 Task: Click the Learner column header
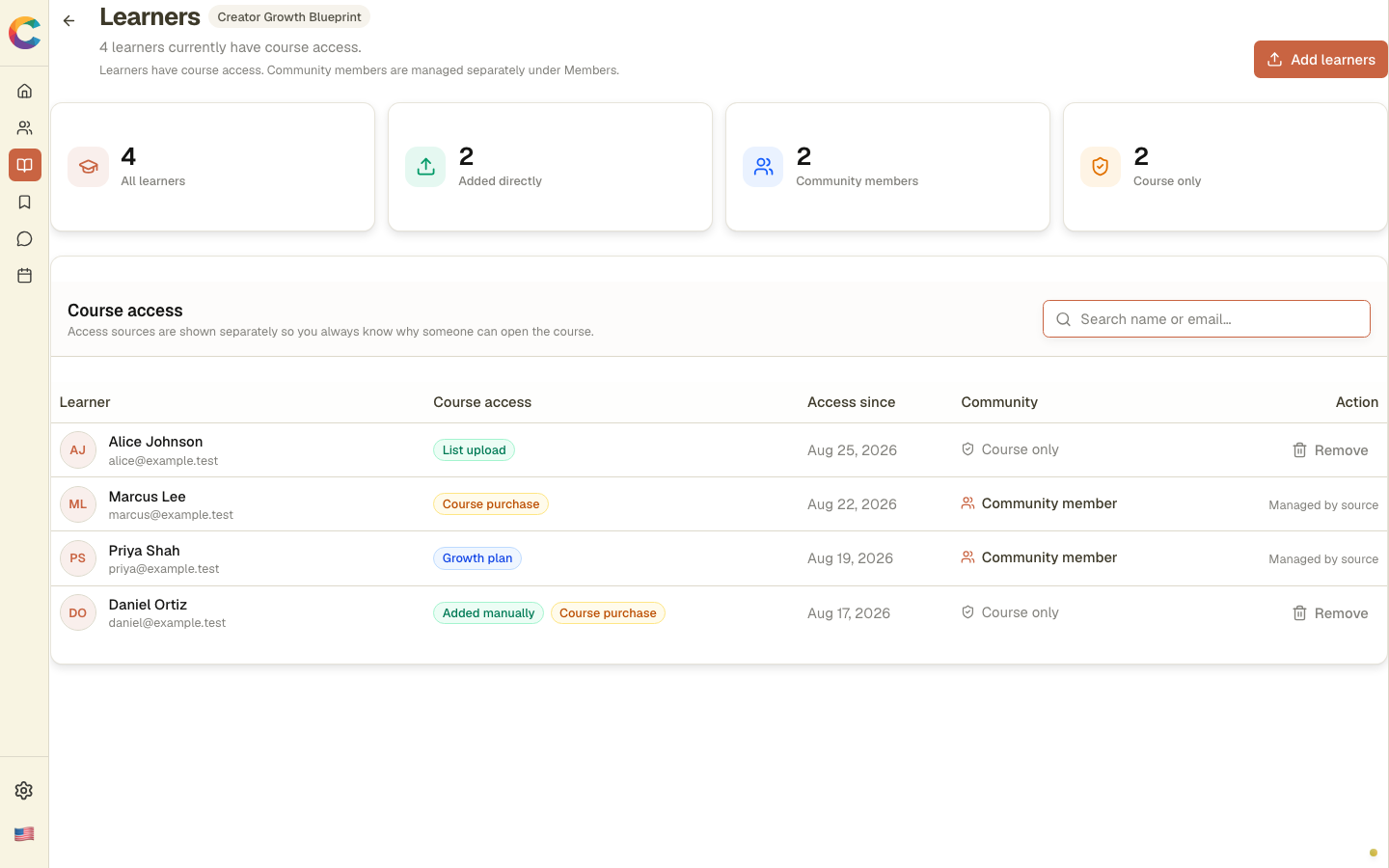click(x=85, y=402)
